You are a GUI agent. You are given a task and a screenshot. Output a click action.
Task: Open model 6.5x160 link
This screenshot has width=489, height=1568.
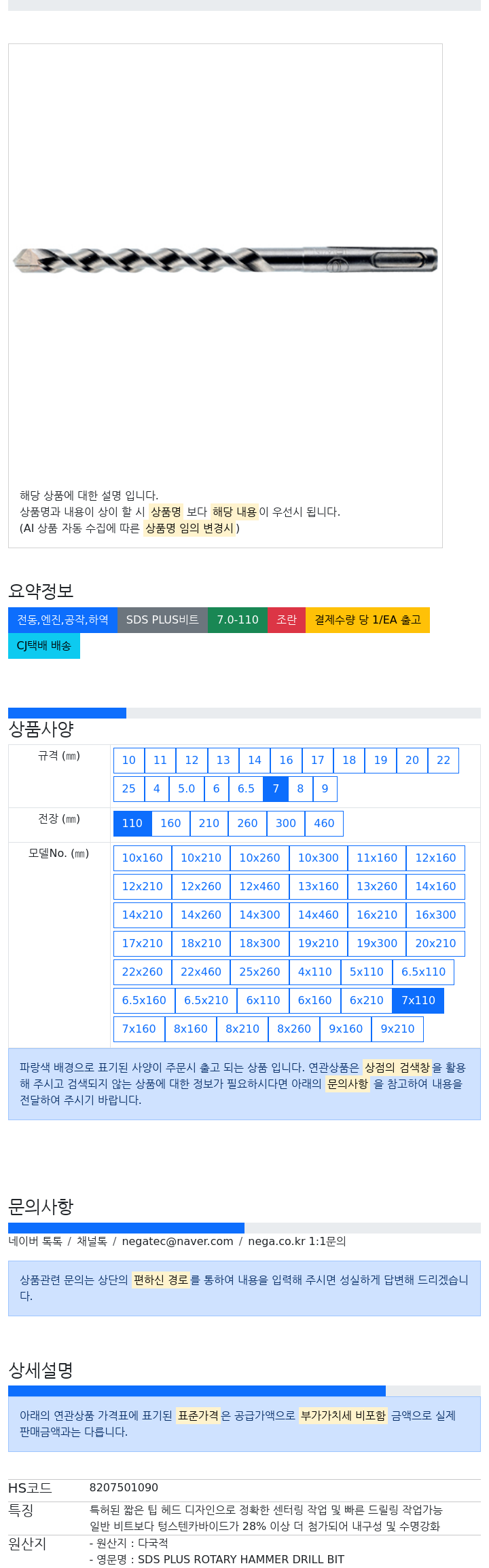144,1001
